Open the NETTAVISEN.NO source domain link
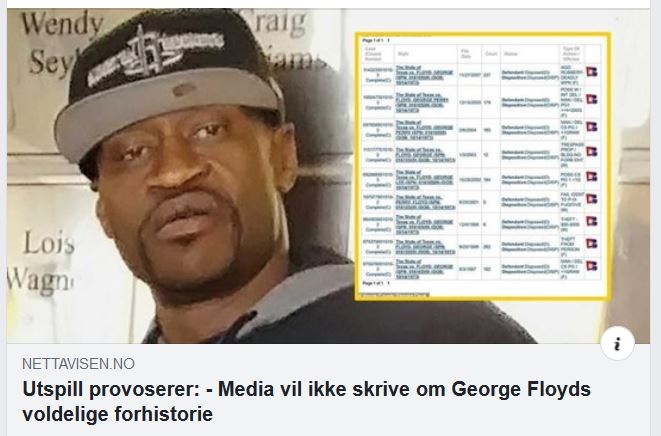 tap(78, 364)
